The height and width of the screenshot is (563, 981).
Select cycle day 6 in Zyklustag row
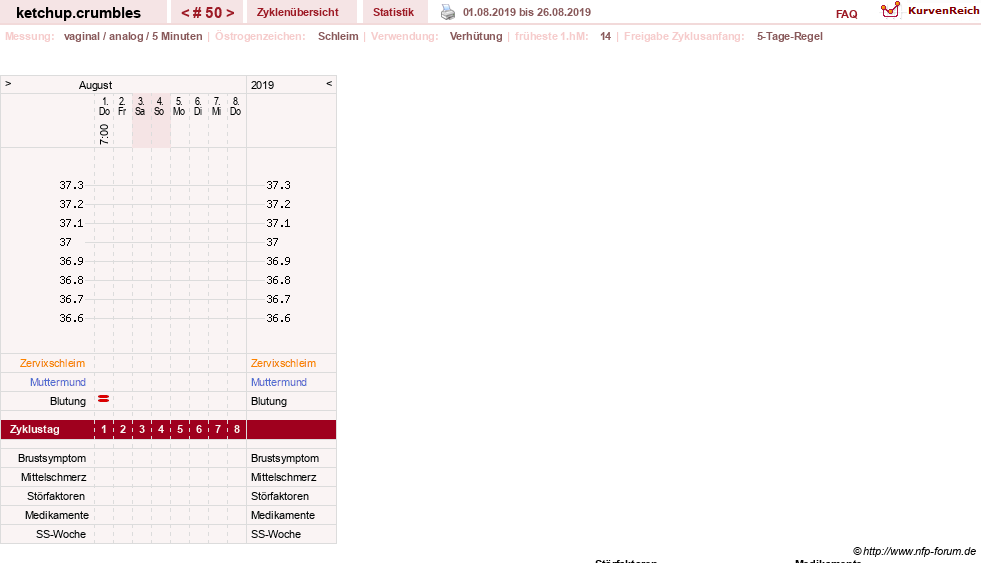pos(199,430)
